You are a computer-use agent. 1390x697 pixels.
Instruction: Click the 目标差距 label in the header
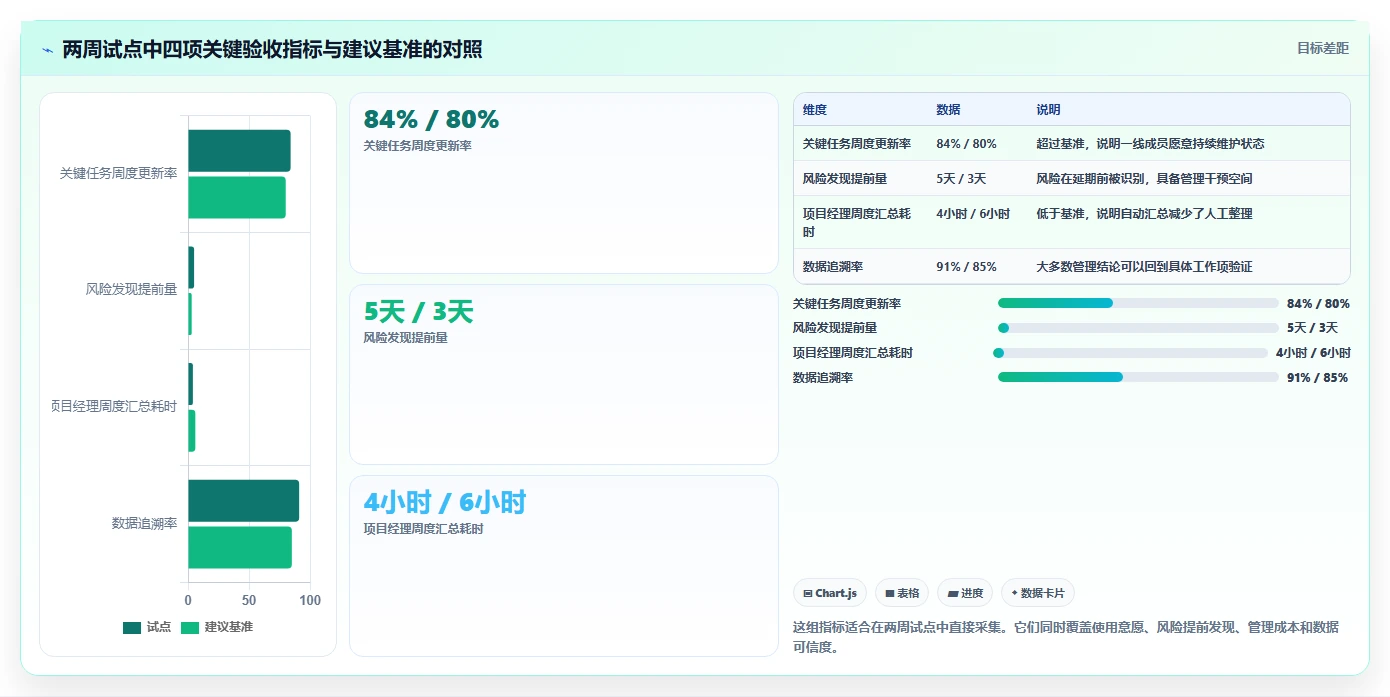coord(1323,48)
